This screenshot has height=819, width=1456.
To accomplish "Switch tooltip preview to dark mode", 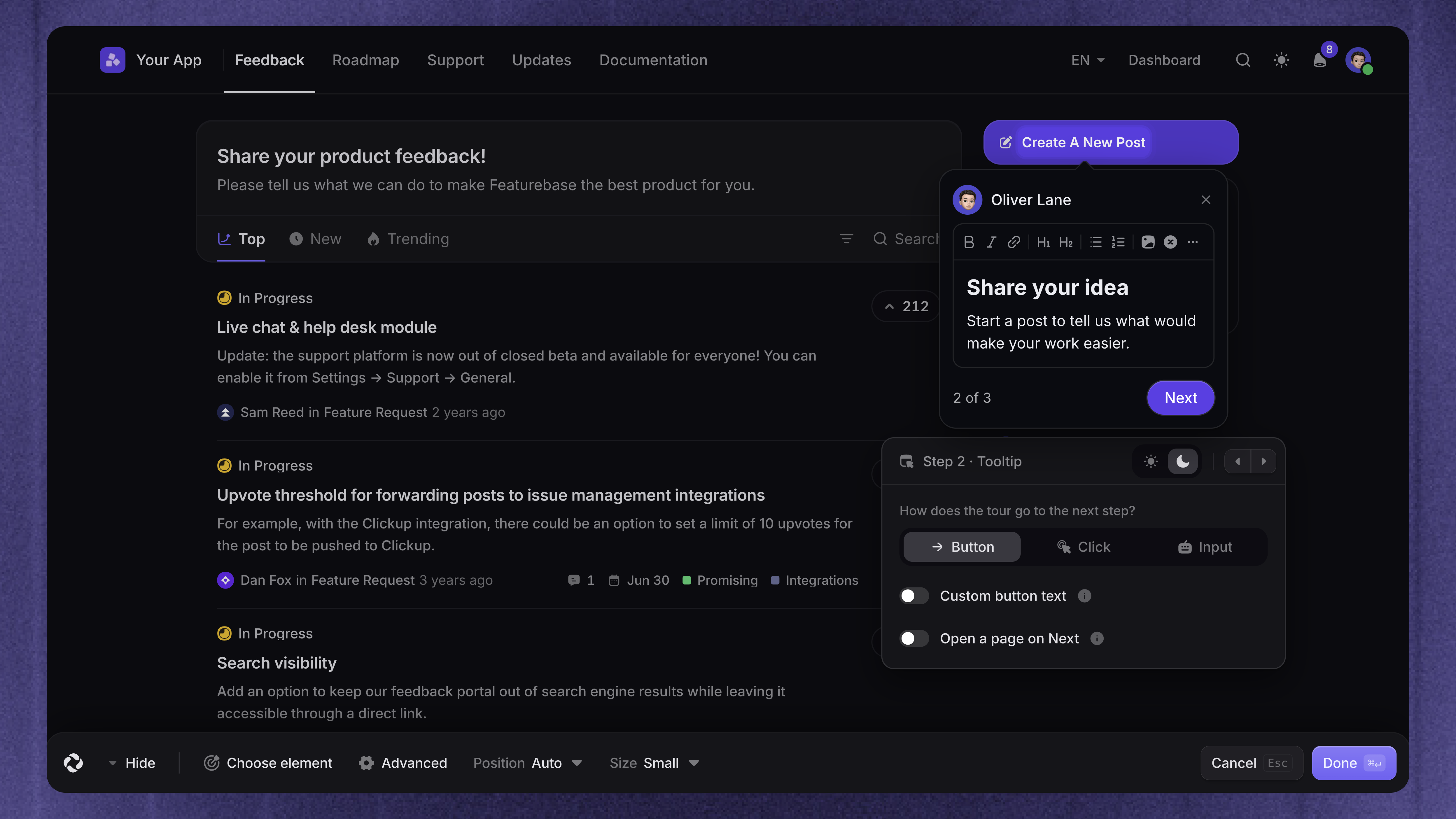I will click(1182, 461).
